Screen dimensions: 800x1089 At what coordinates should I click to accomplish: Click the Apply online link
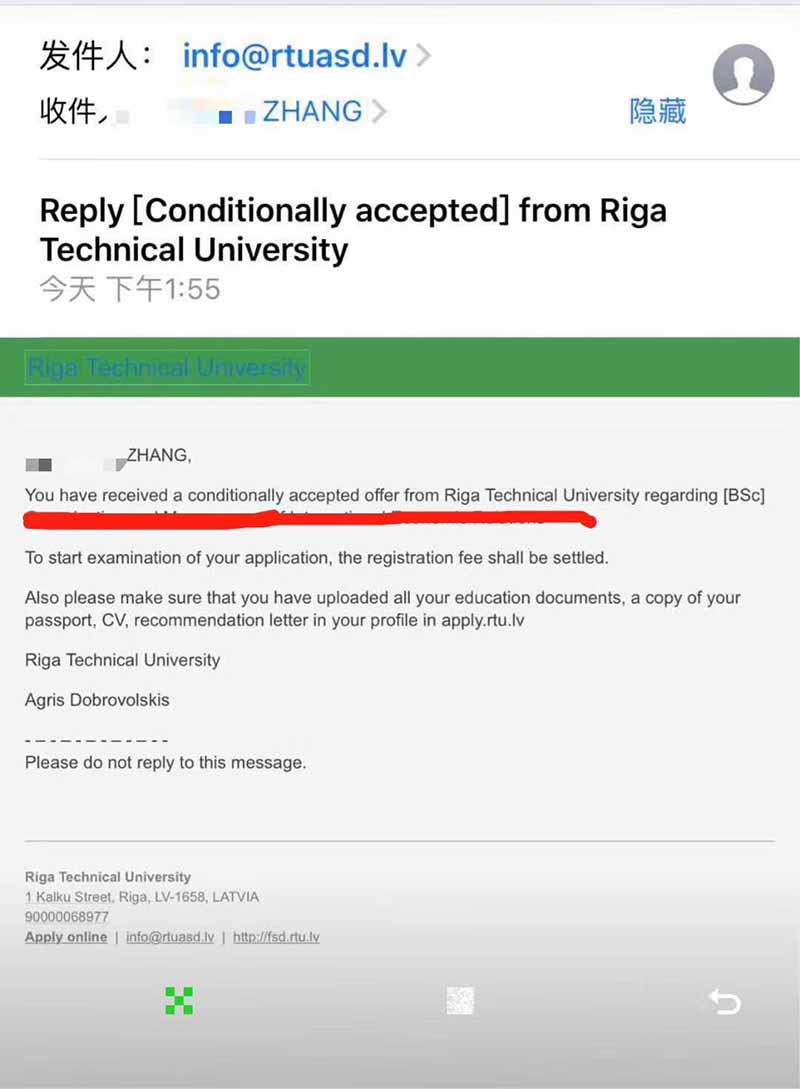pyautogui.click(x=66, y=937)
